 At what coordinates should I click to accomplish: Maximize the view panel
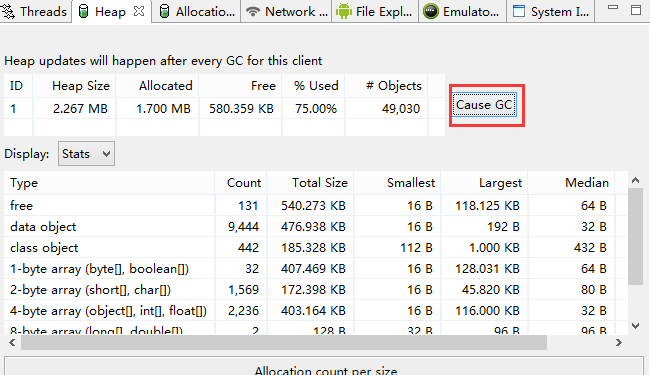point(636,10)
